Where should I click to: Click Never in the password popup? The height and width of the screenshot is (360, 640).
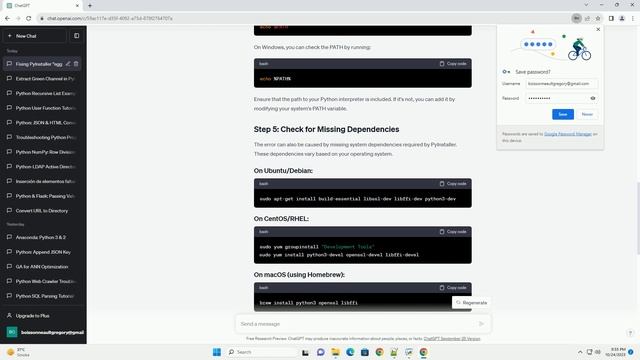(x=587, y=114)
